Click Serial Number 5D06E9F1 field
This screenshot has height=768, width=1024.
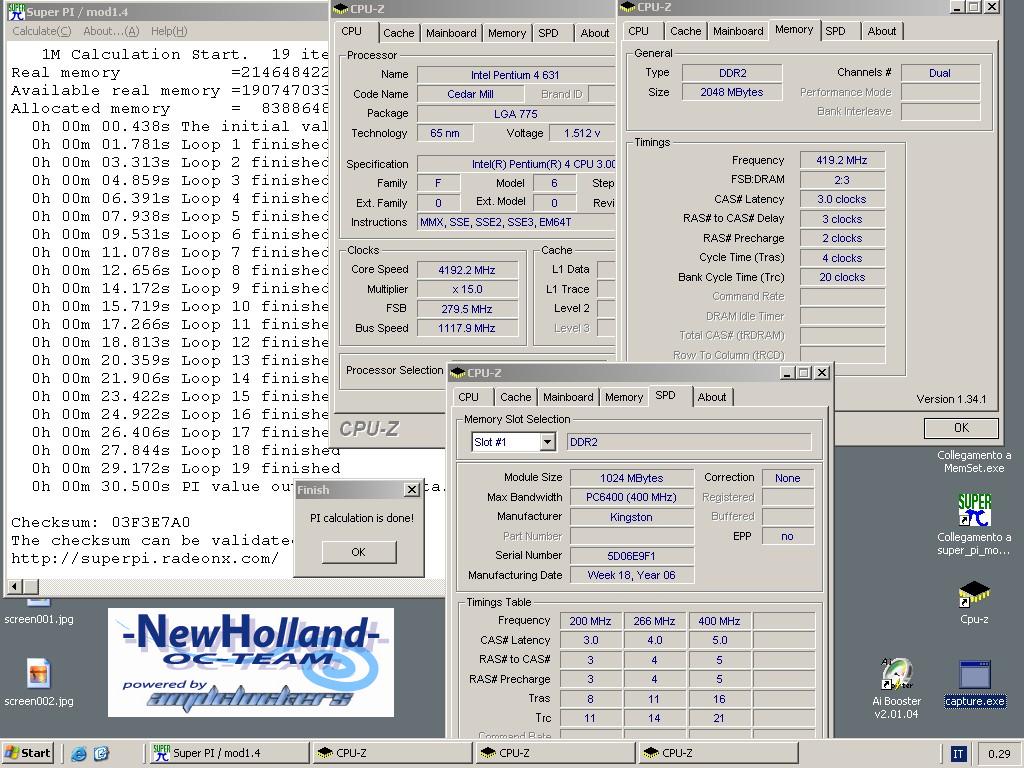point(632,556)
